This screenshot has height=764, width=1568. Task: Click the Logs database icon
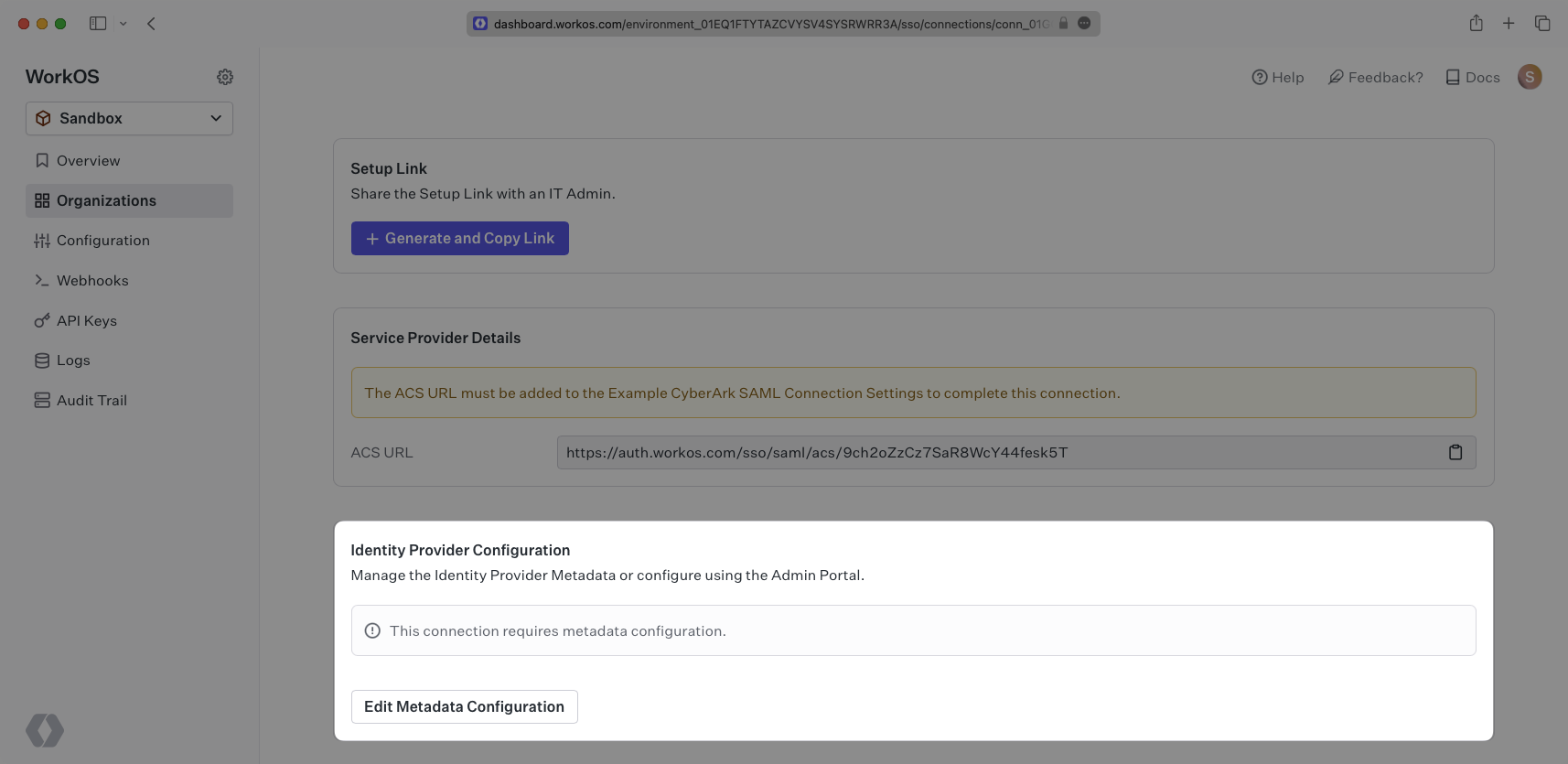pyautogui.click(x=42, y=360)
